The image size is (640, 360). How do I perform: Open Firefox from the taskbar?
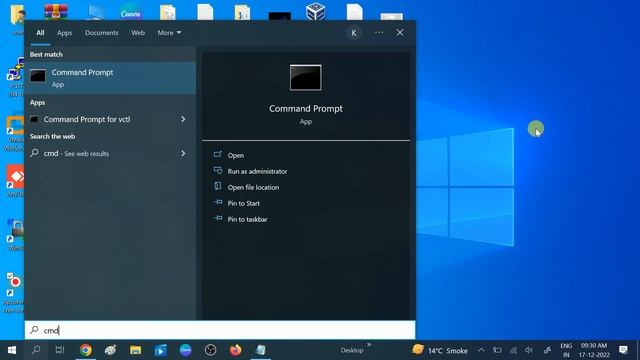[236, 350]
